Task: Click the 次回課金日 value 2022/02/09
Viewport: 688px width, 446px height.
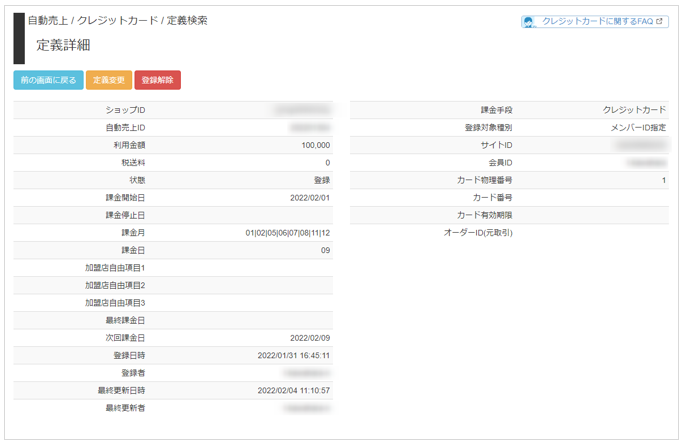Action: [310, 338]
